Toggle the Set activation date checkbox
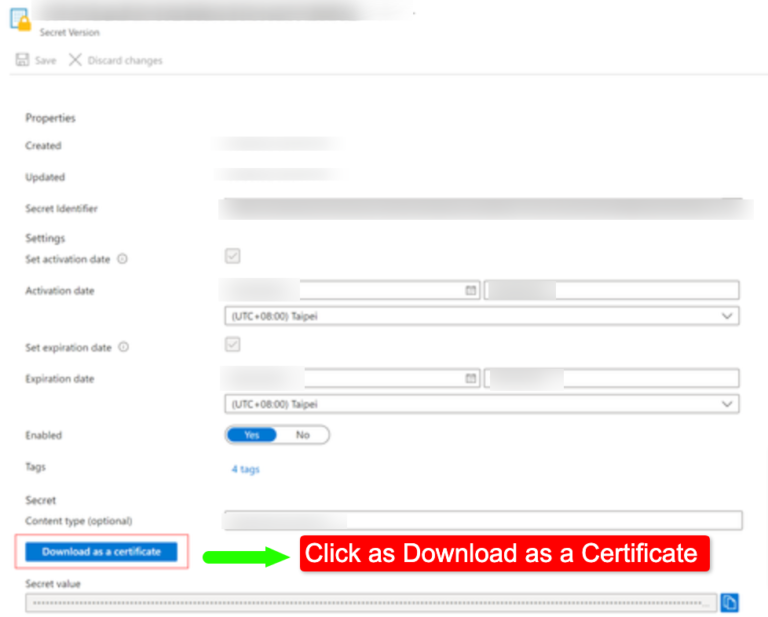 click(233, 256)
